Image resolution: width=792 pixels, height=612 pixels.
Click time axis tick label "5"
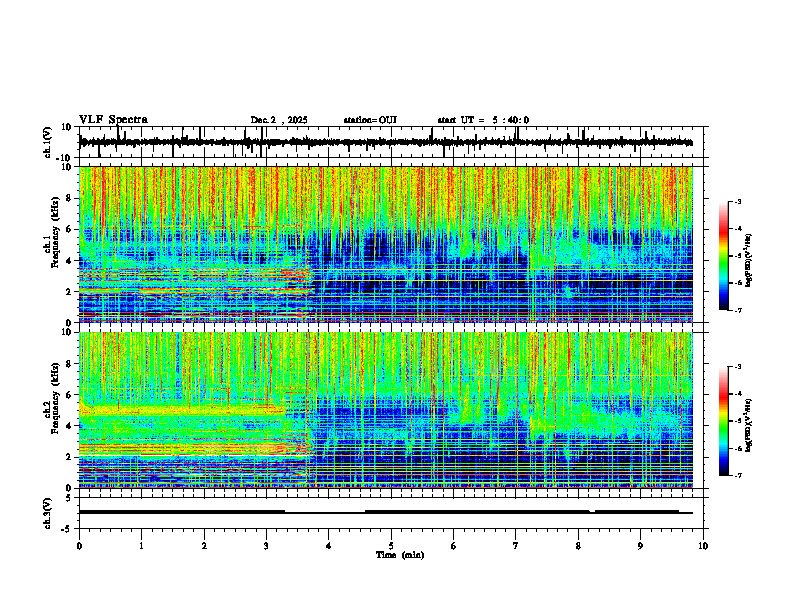[391, 546]
